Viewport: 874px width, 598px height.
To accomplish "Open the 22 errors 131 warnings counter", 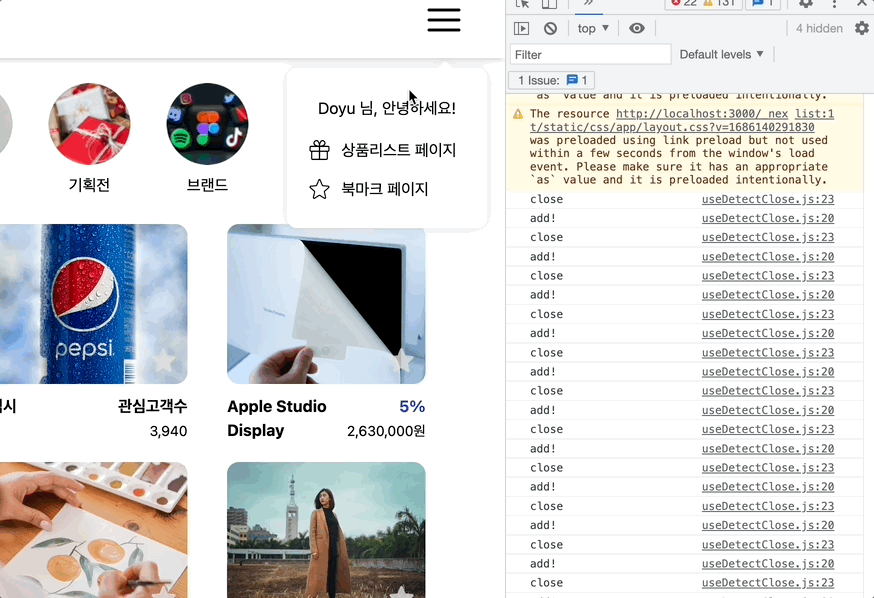I will (703, 3).
